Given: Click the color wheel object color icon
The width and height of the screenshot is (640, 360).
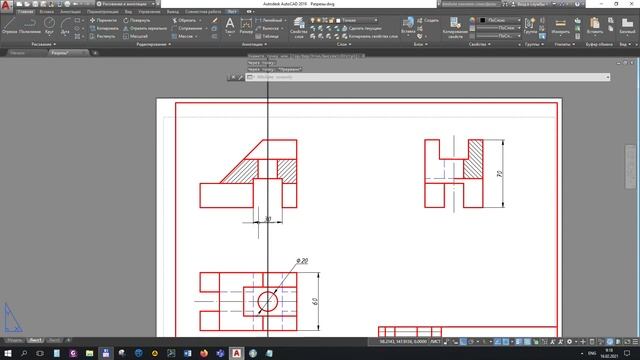Looking at the screenshot, I should (x=472, y=20).
